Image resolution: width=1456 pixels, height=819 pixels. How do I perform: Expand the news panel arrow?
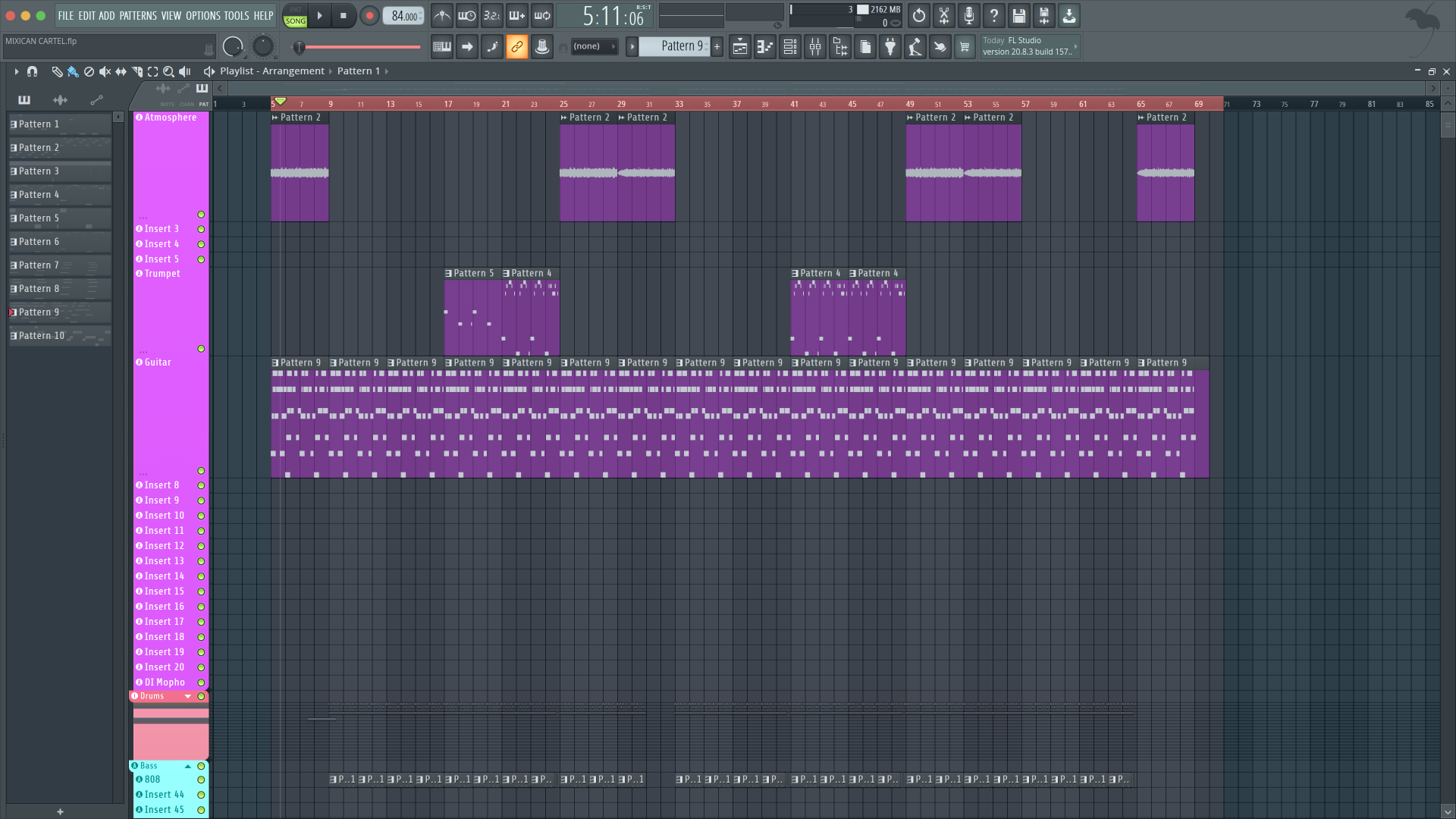point(1075,47)
